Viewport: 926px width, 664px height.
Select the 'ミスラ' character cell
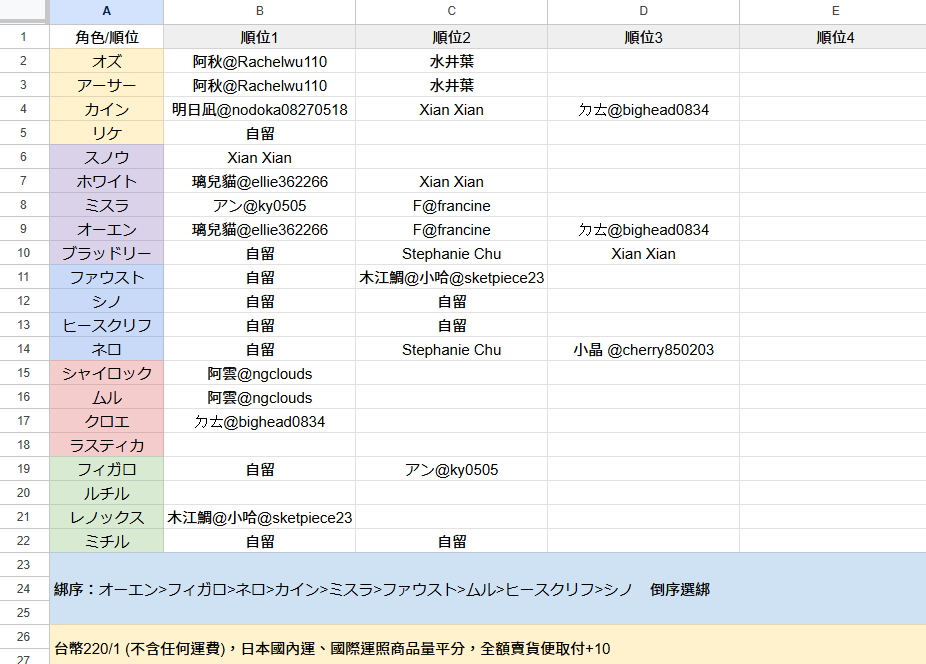click(x=106, y=206)
